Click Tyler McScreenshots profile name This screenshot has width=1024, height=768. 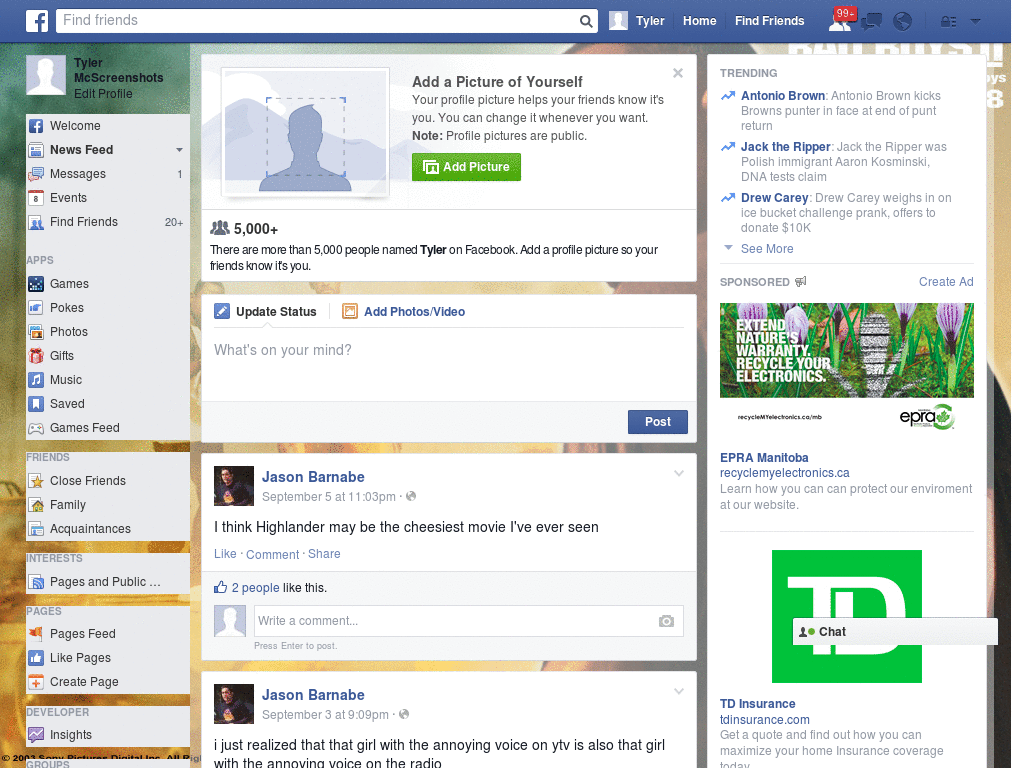click(118, 71)
